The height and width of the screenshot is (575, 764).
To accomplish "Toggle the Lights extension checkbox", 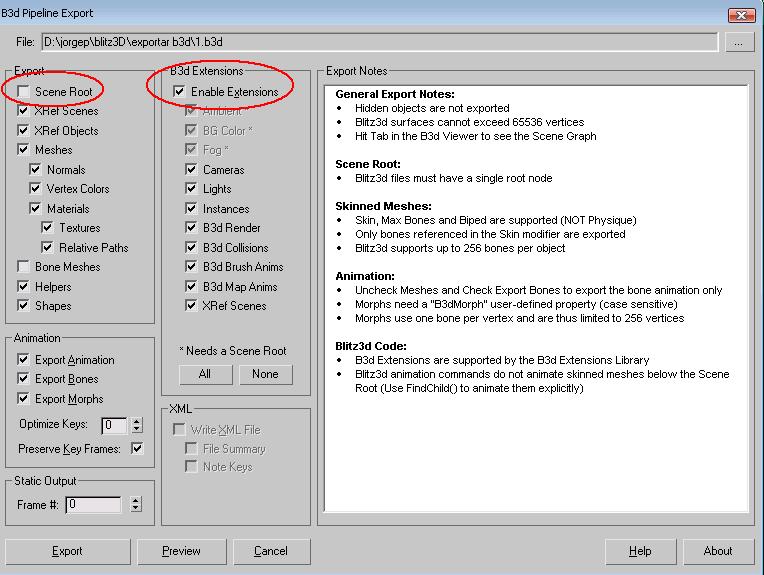I will click(191, 189).
